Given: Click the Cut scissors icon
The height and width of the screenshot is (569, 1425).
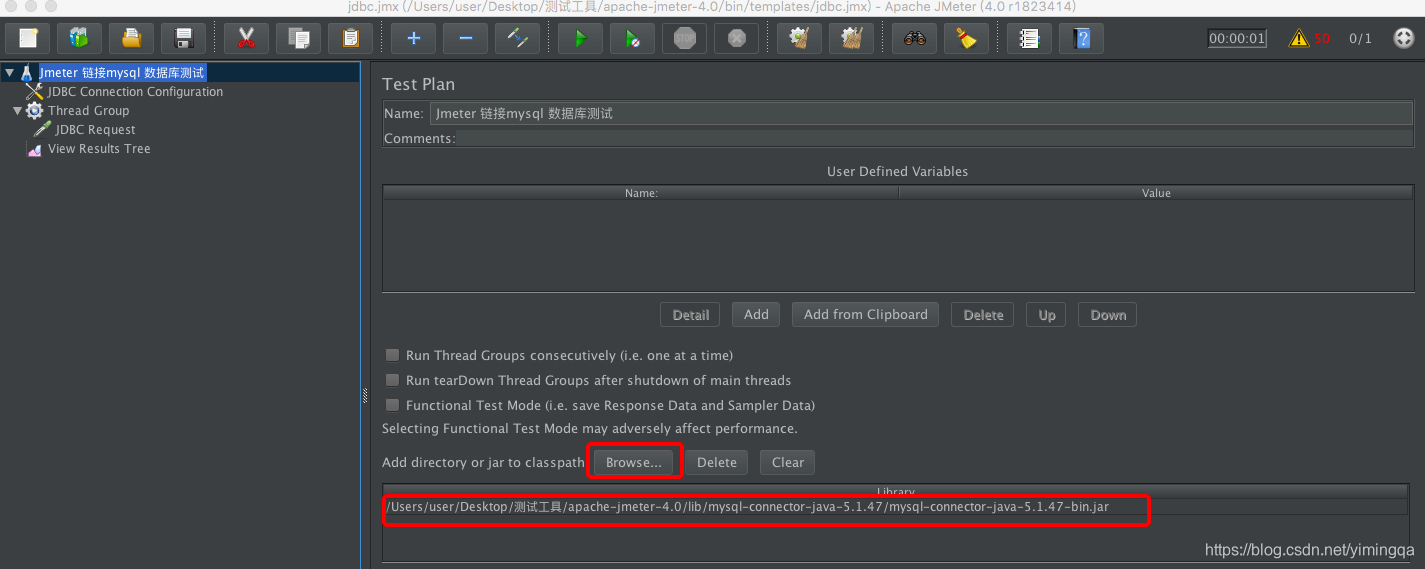Looking at the screenshot, I should (246, 39).
